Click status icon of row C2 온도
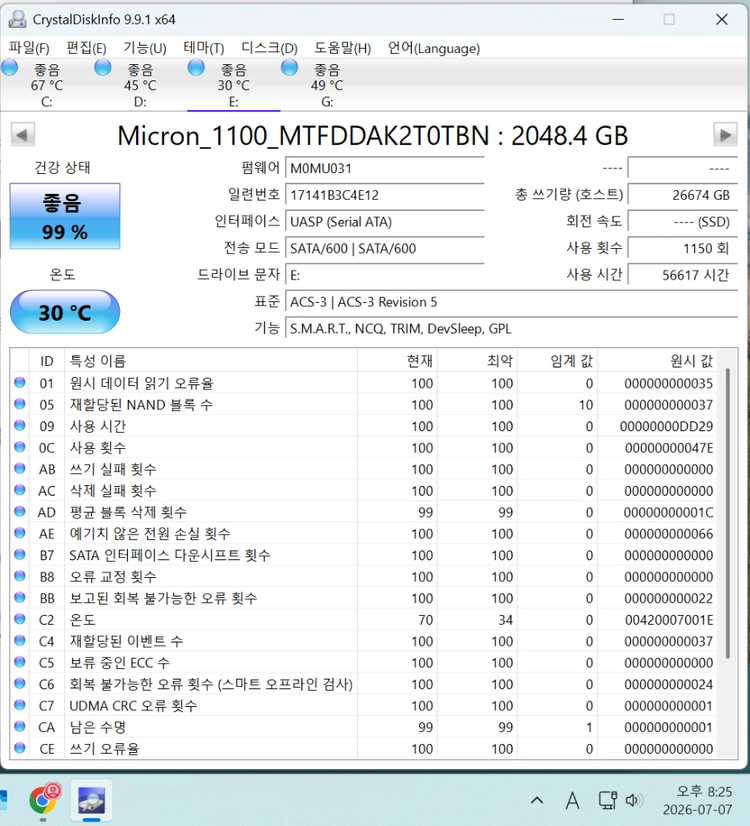This screenshot has height=826, width=750. tap(20, 619)
